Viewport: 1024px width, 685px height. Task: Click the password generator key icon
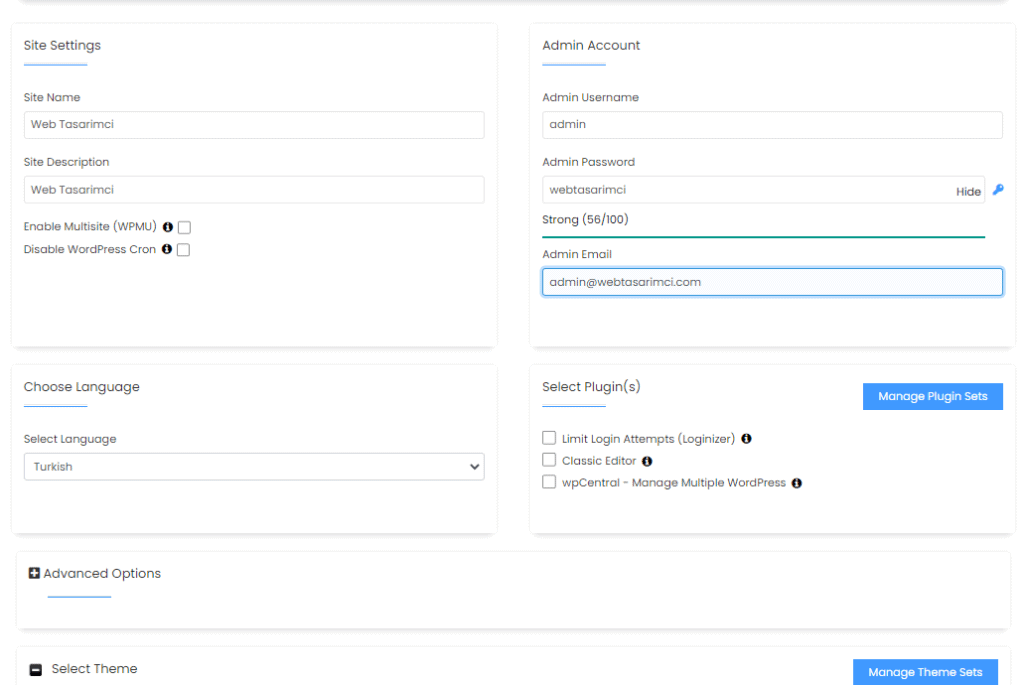pyautogui.click(x=998, y=190)
